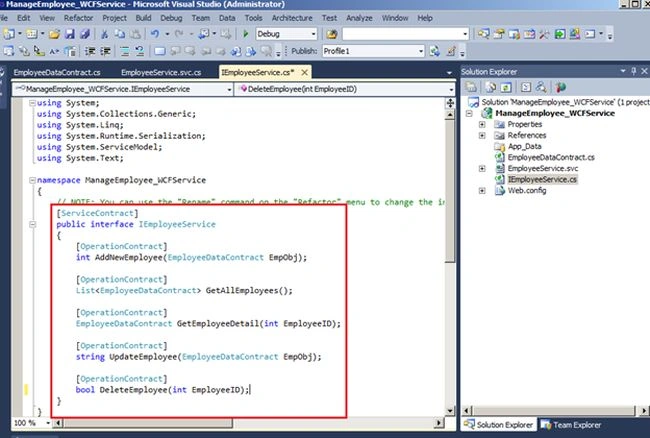This screenshot has height=438, width=650.
Task: Expand the References node in Solution Explorer
Action: pos(482,136)
